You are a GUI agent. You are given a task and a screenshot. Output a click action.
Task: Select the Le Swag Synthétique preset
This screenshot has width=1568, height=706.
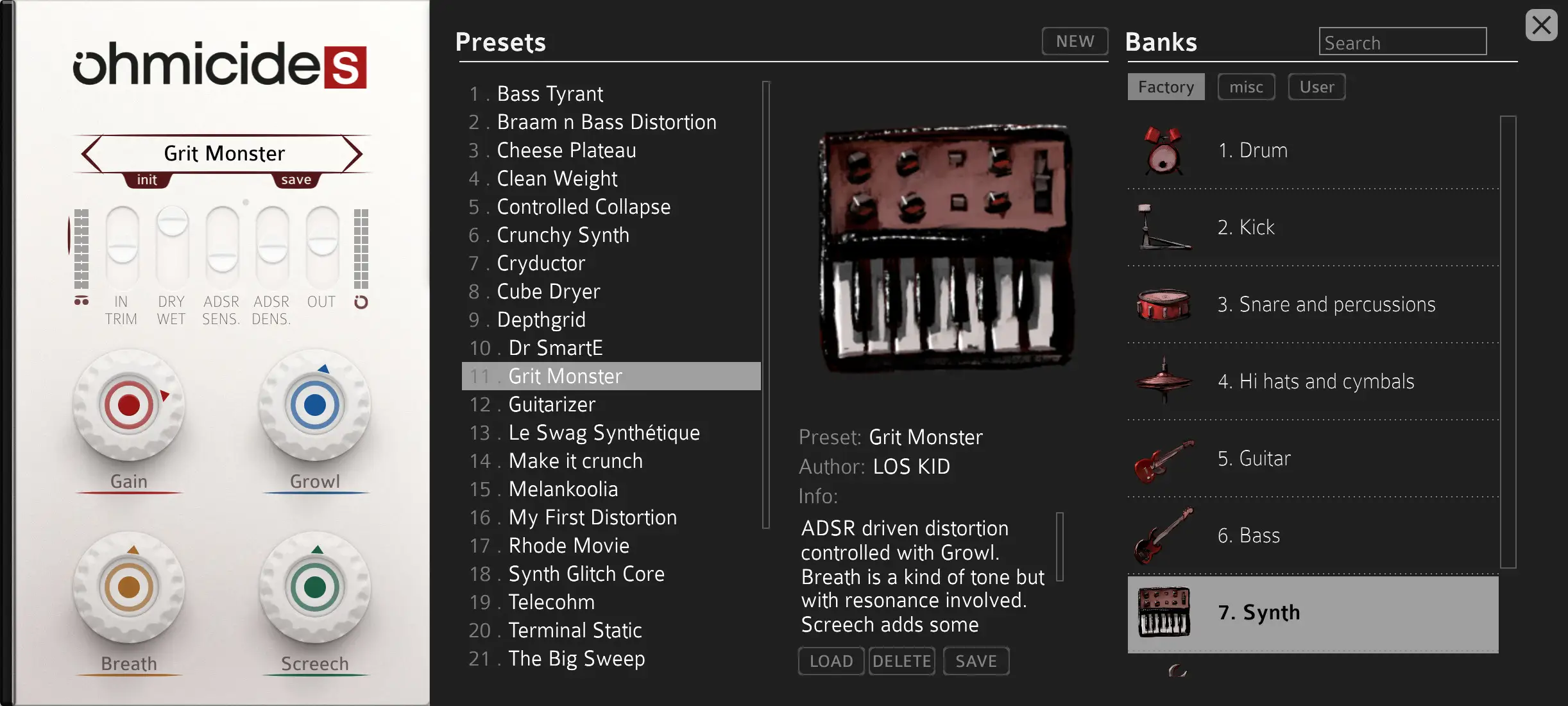click(611, 433)
